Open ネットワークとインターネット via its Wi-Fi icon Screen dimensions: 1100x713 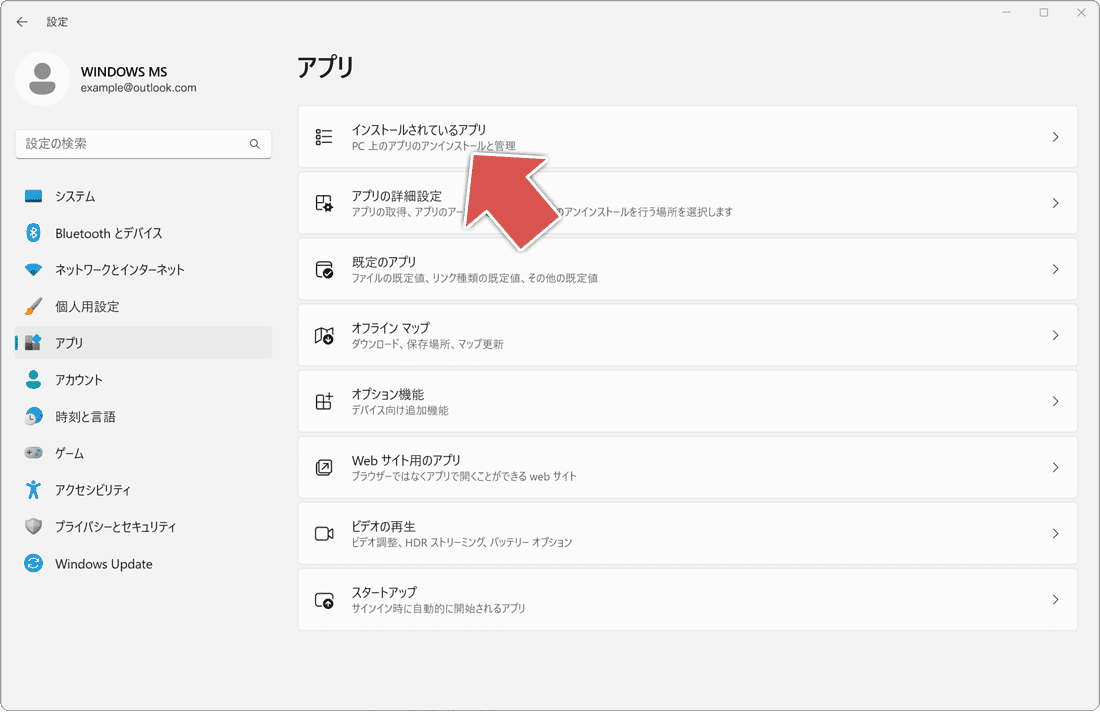click(33, 269)
